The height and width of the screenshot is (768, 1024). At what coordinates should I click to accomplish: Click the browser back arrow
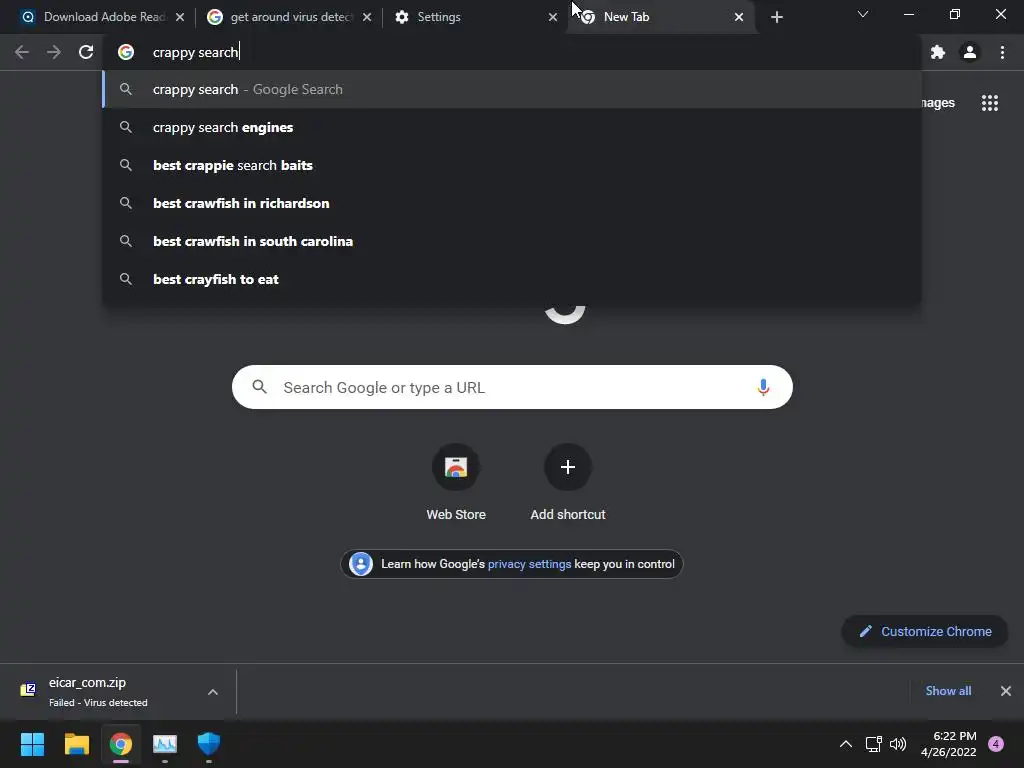[x=22, y=52]
